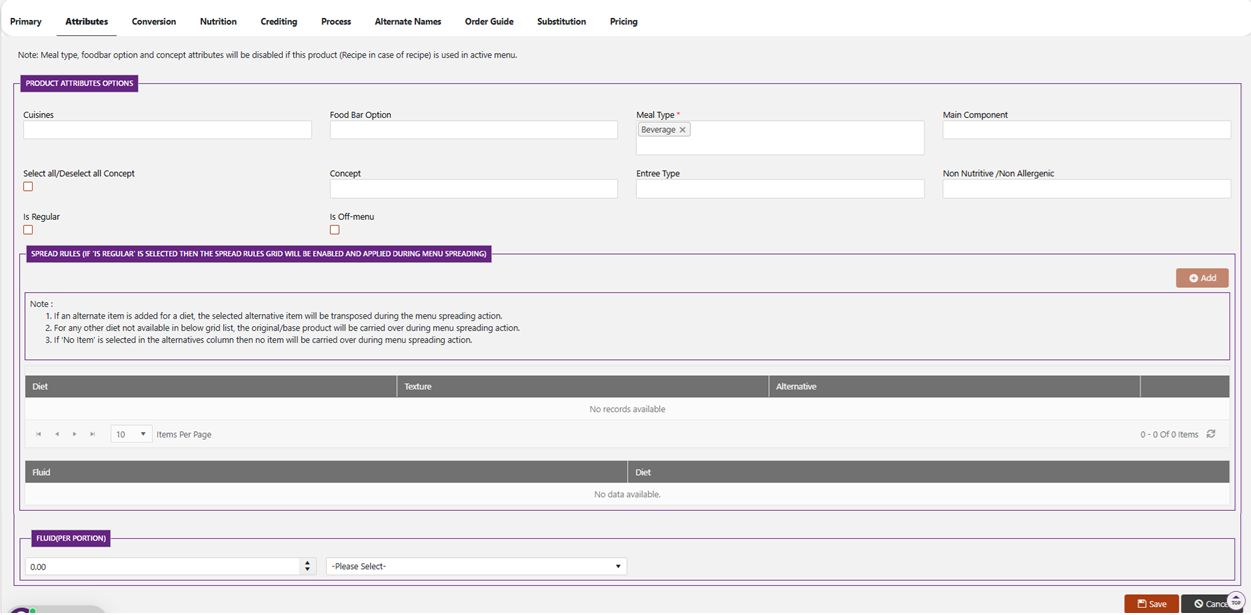Click the Product Attributes Options heading
Image resolution: width=1251 pixels, height=615 pixels.
point(79,84)
